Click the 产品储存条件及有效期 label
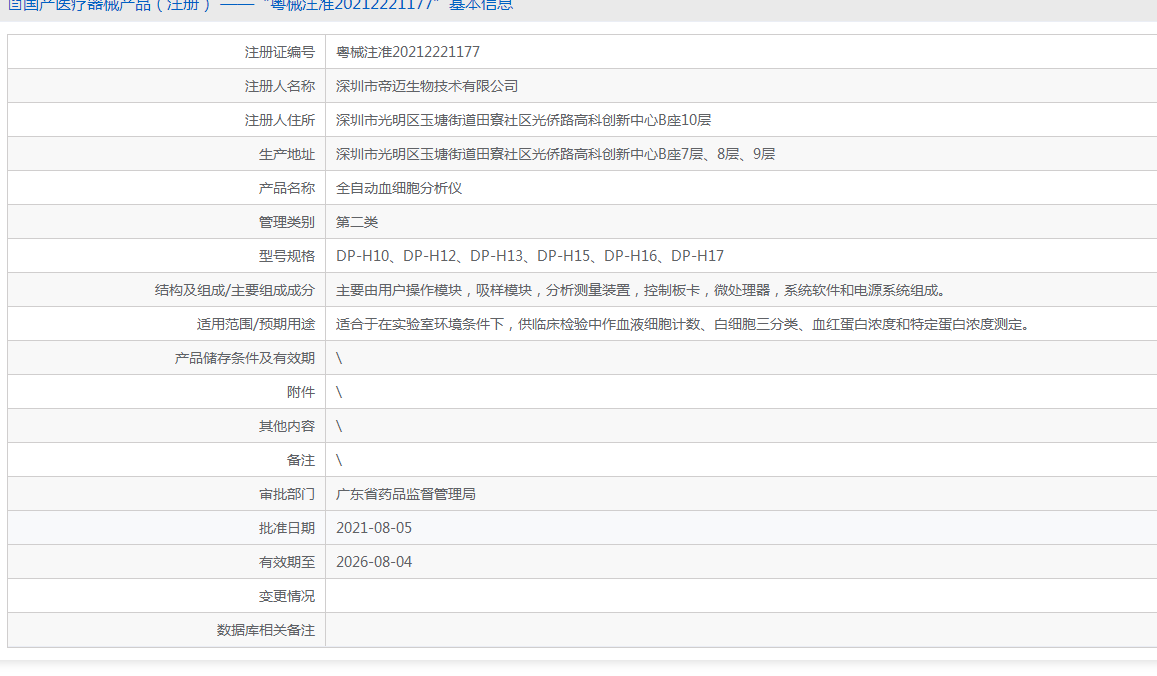The height and width of the screenshot is (676, 1157). pyautogui.click(x=244, y=357)
